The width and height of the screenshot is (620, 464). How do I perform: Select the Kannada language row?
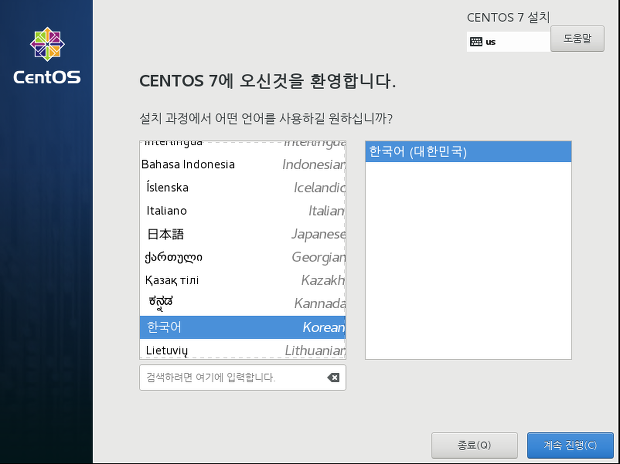coord(242,303)
